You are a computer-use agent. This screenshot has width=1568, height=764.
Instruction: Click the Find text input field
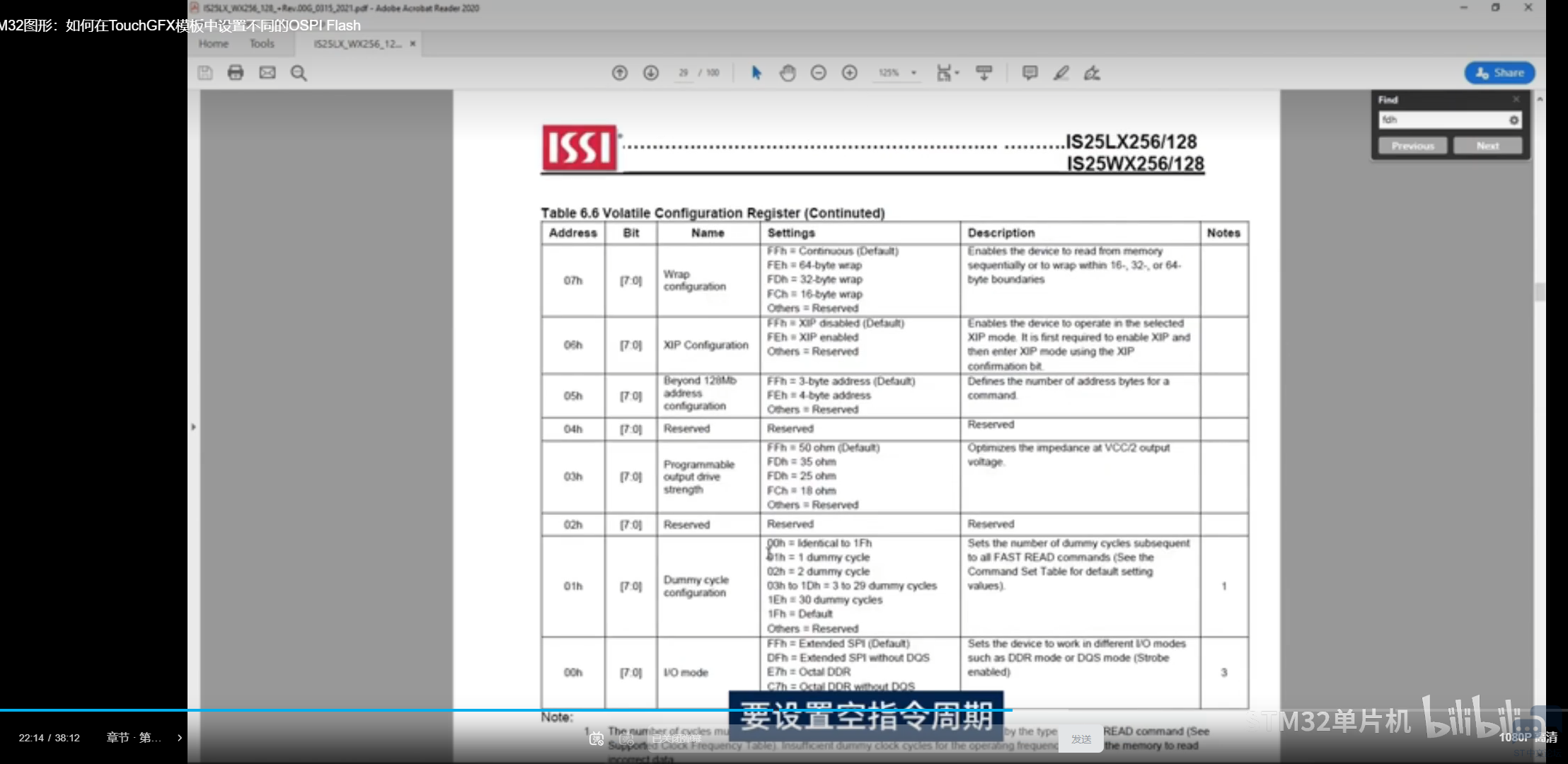[x=1442, y=120]
